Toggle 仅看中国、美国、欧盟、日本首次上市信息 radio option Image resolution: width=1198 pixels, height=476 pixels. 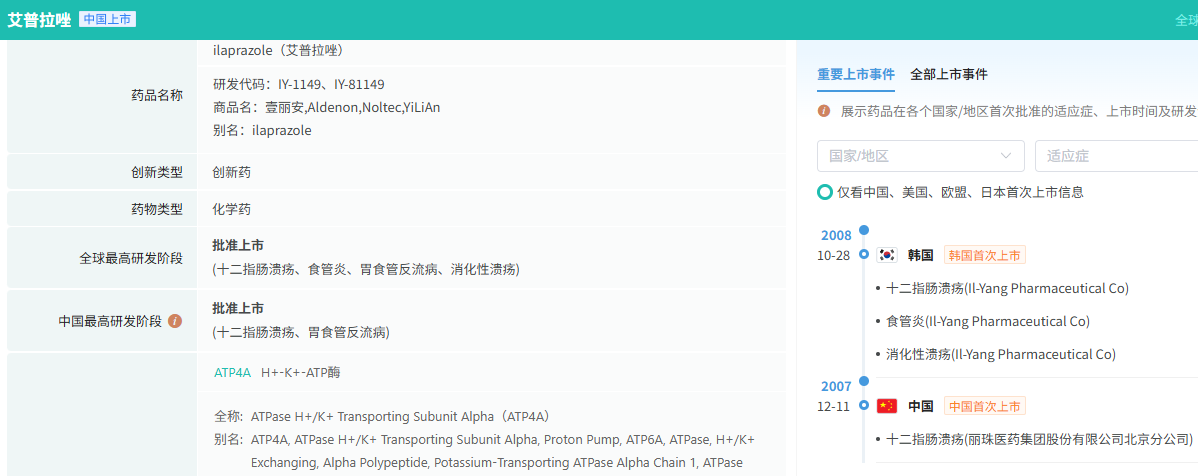[825, 192]
